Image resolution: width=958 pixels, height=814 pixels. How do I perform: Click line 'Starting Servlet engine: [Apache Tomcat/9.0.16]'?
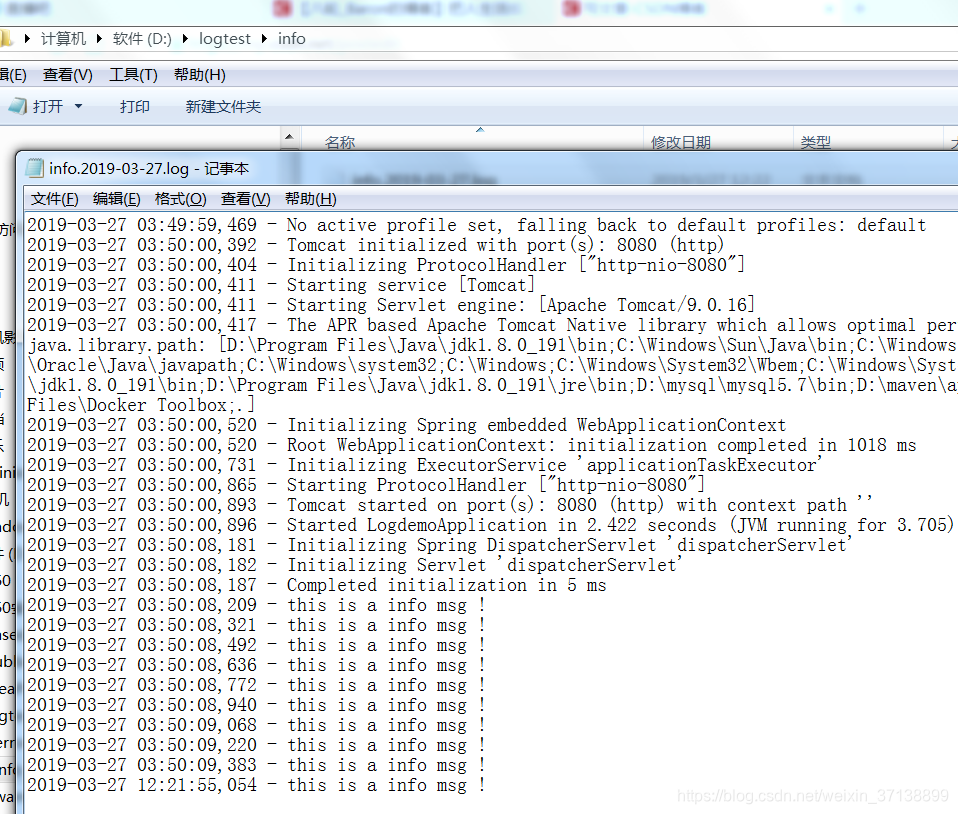(391, 305)
